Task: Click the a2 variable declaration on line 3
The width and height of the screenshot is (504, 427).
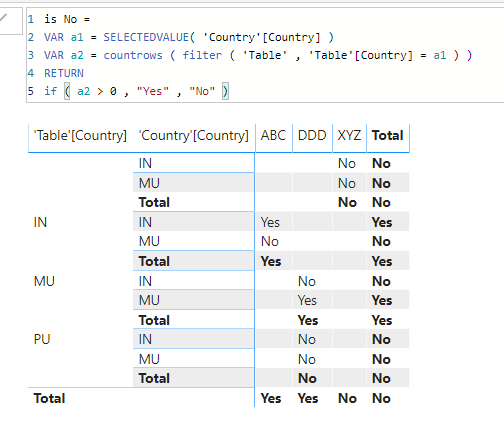Action: click(77, 55)
